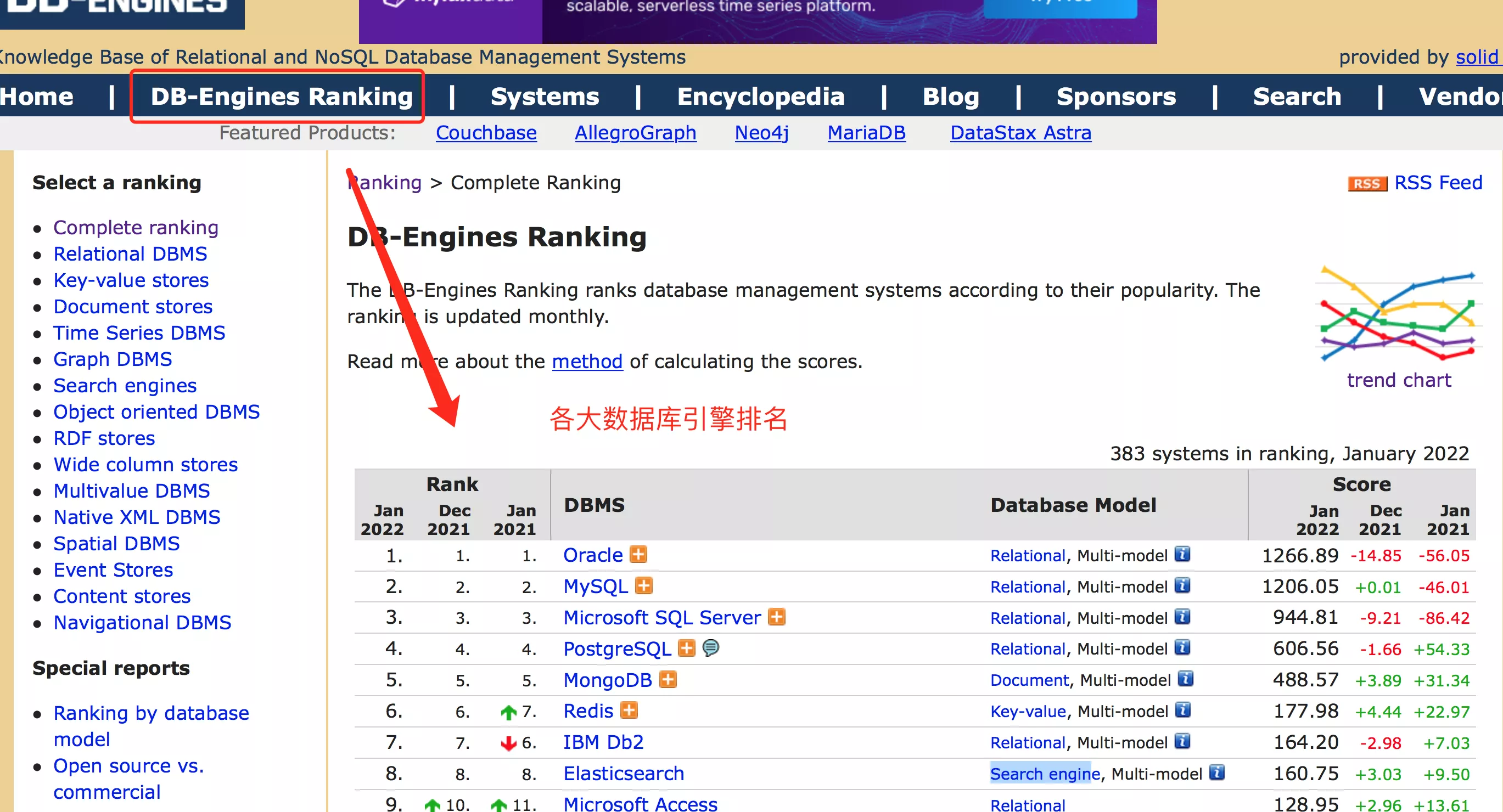1503x812 pixels.
Task: Select Key-value stores ranking
Action: 131,280
